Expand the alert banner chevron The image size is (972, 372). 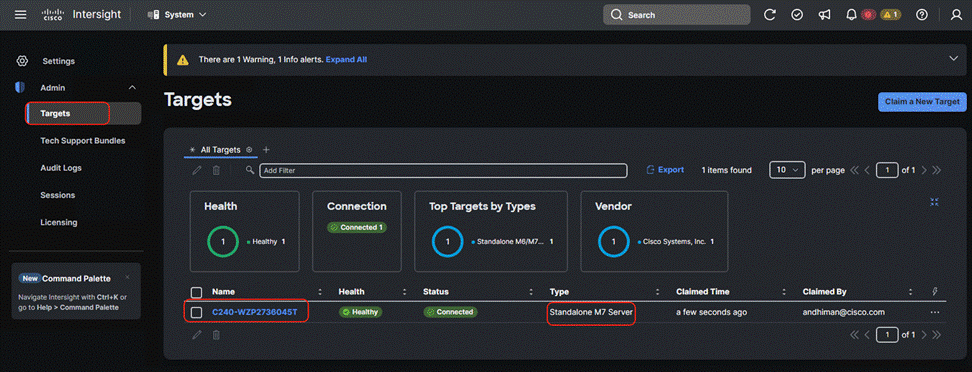953,58
